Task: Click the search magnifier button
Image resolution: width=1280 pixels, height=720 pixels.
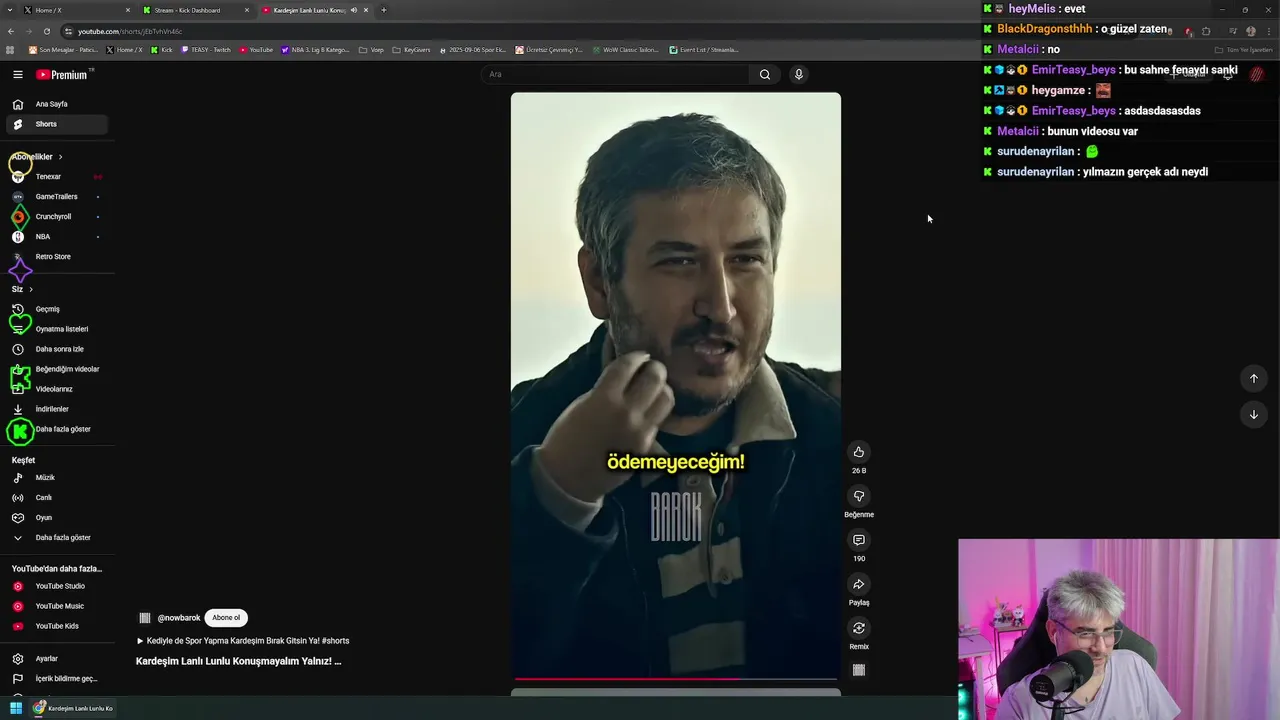Action: point(765,74)
